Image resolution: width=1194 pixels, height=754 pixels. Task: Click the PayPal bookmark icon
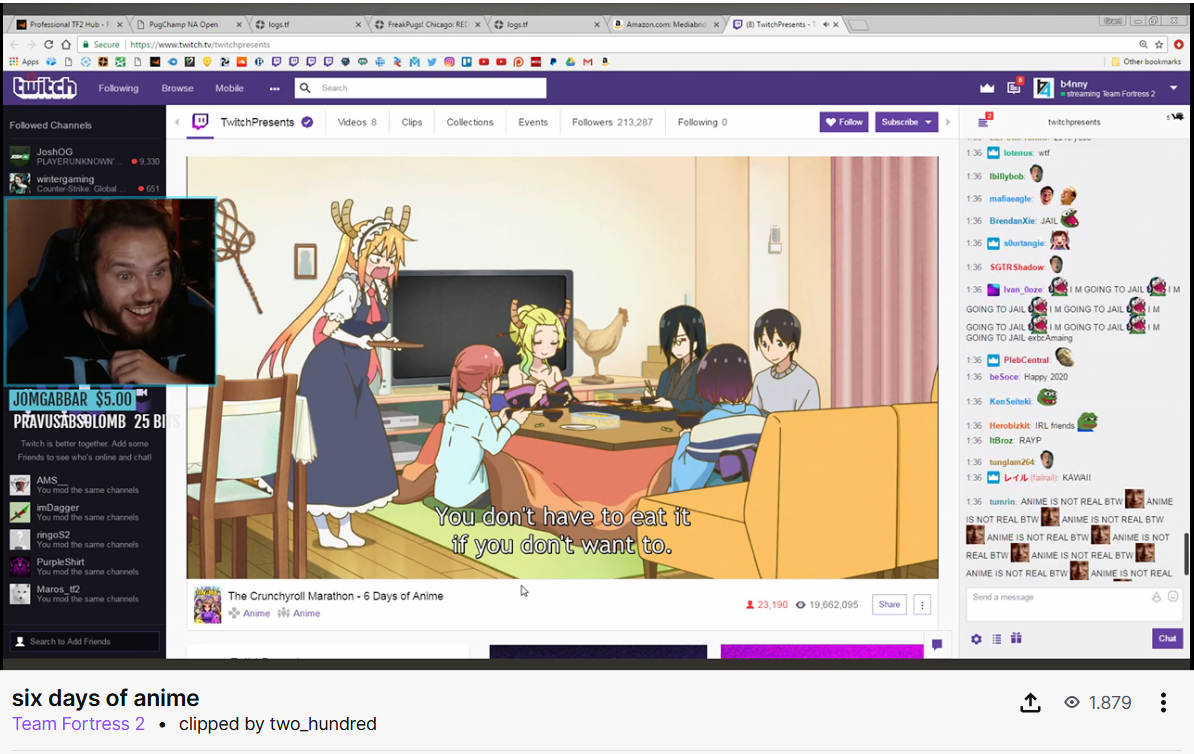tap(553, 62)
